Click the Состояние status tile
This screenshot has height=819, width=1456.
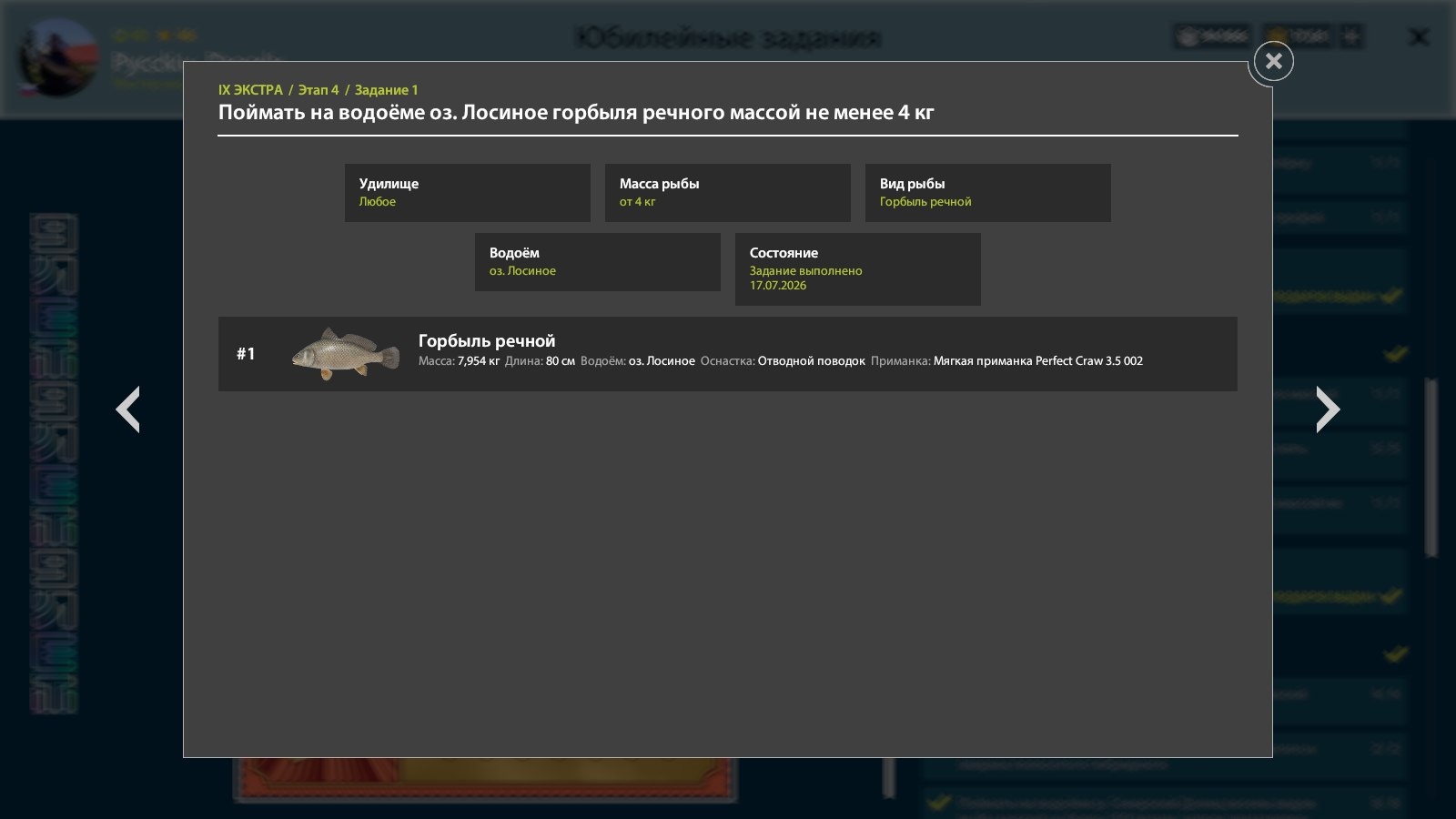coord(858,269)
